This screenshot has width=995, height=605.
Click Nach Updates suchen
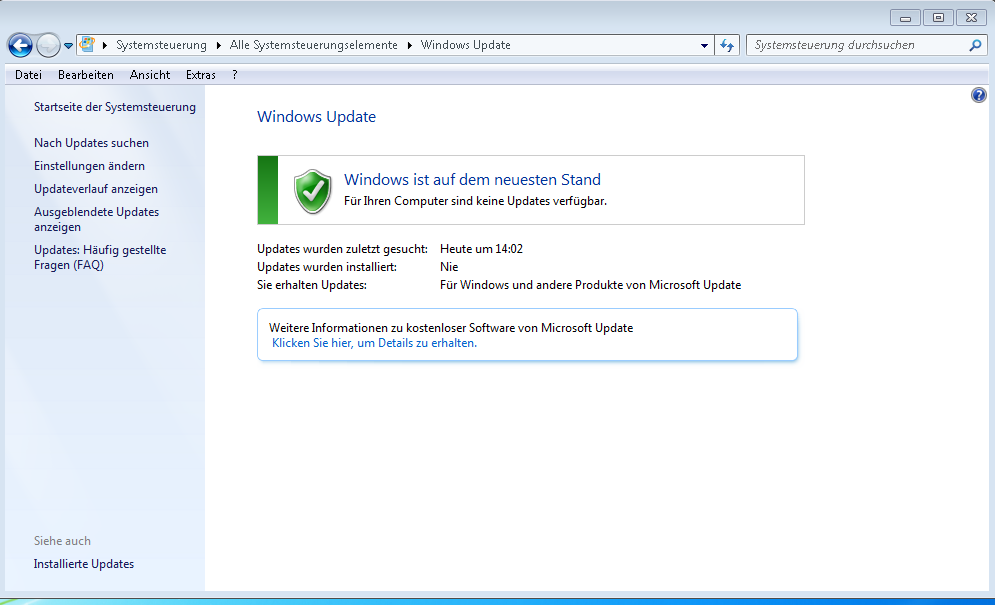(91, 143)
